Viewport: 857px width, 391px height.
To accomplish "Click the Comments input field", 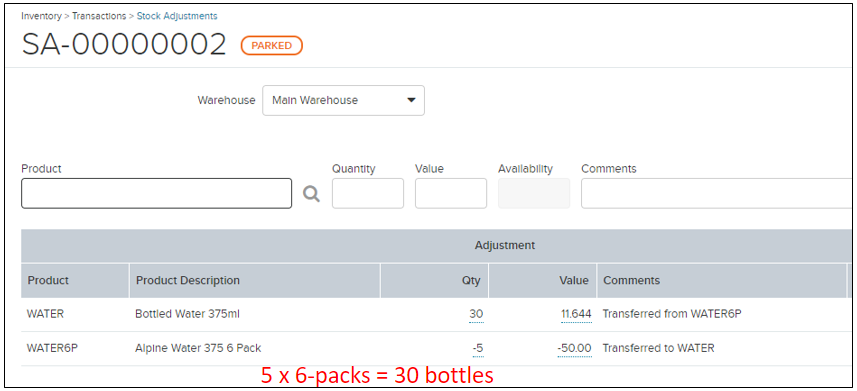I will click(x=718, y=193).
